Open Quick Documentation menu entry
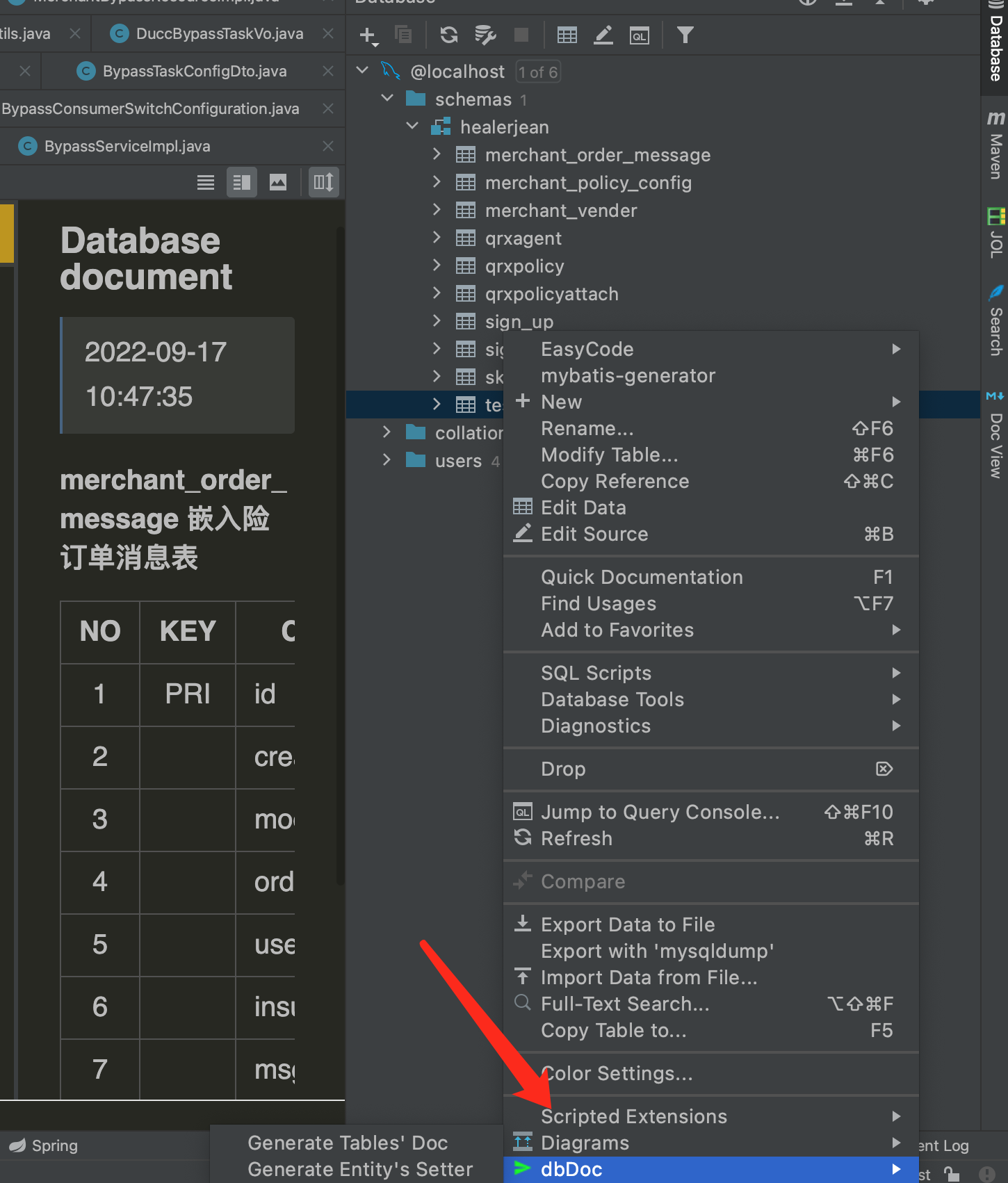Image resolution: width=1008 pixels, height=1183 pixels. 711,577
